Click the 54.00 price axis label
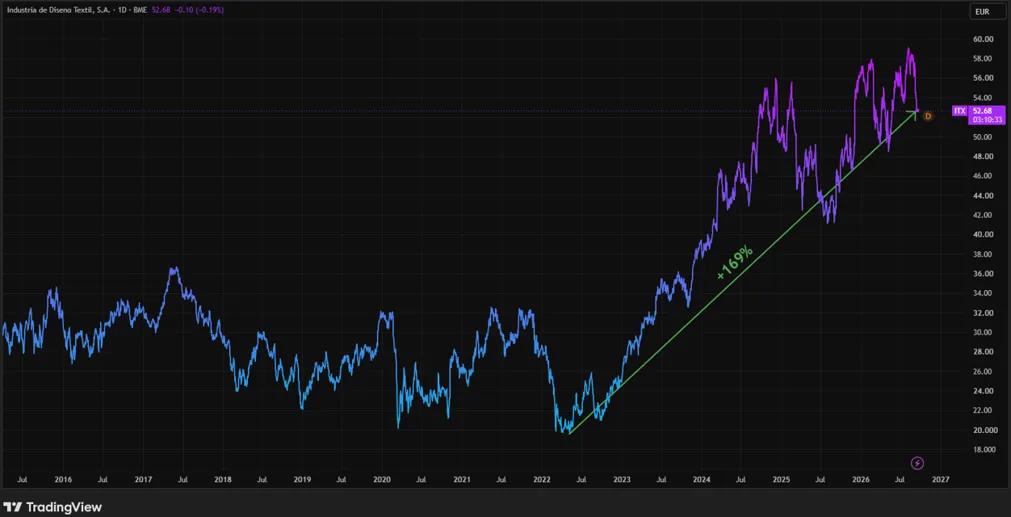The width and height of the screenshot is (1011, 517). [x=983, y=98]
